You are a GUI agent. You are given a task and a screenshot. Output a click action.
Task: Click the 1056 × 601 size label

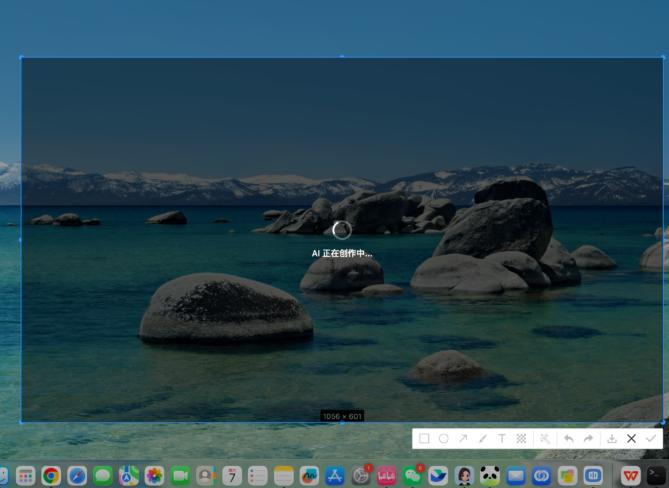pos(342,416)
